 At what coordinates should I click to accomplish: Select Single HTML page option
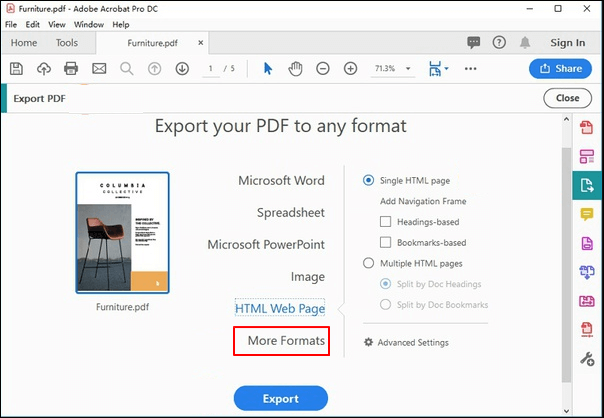coord(369,180)
